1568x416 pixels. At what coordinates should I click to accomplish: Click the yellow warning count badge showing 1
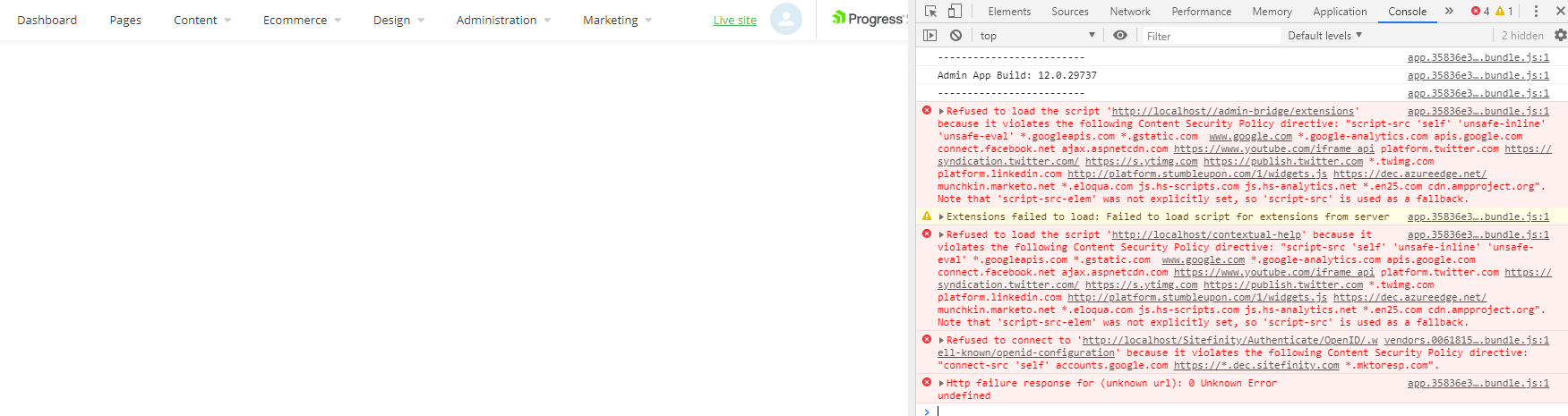click(x=1504, y=12)
